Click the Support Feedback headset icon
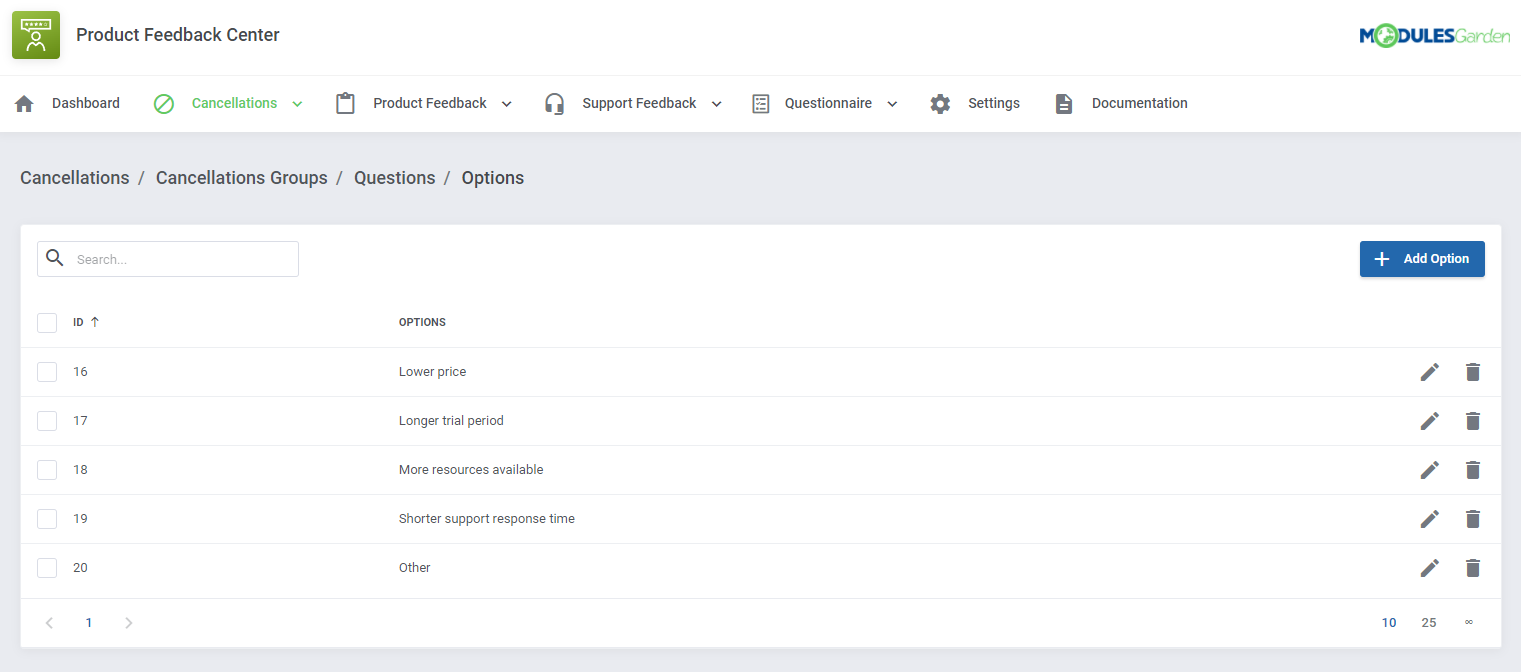The width and height of the screenshot is (1521, 672). [554, 103]
